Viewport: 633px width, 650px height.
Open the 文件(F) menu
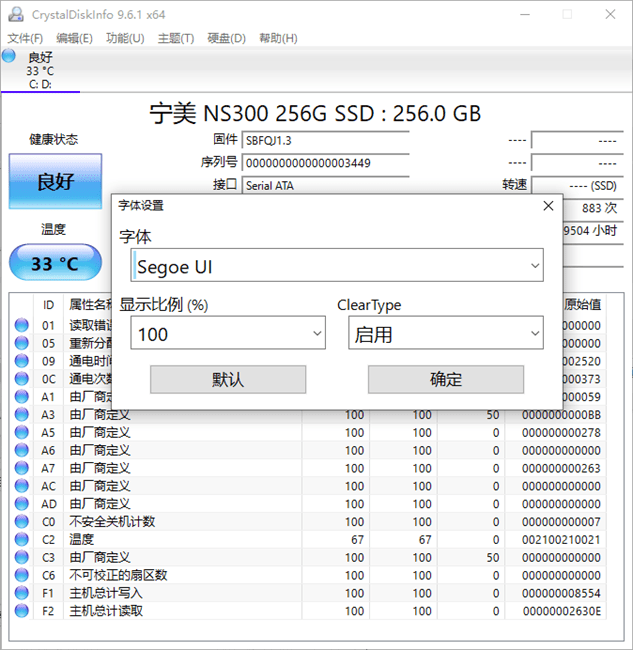click(x=25, y=38)
